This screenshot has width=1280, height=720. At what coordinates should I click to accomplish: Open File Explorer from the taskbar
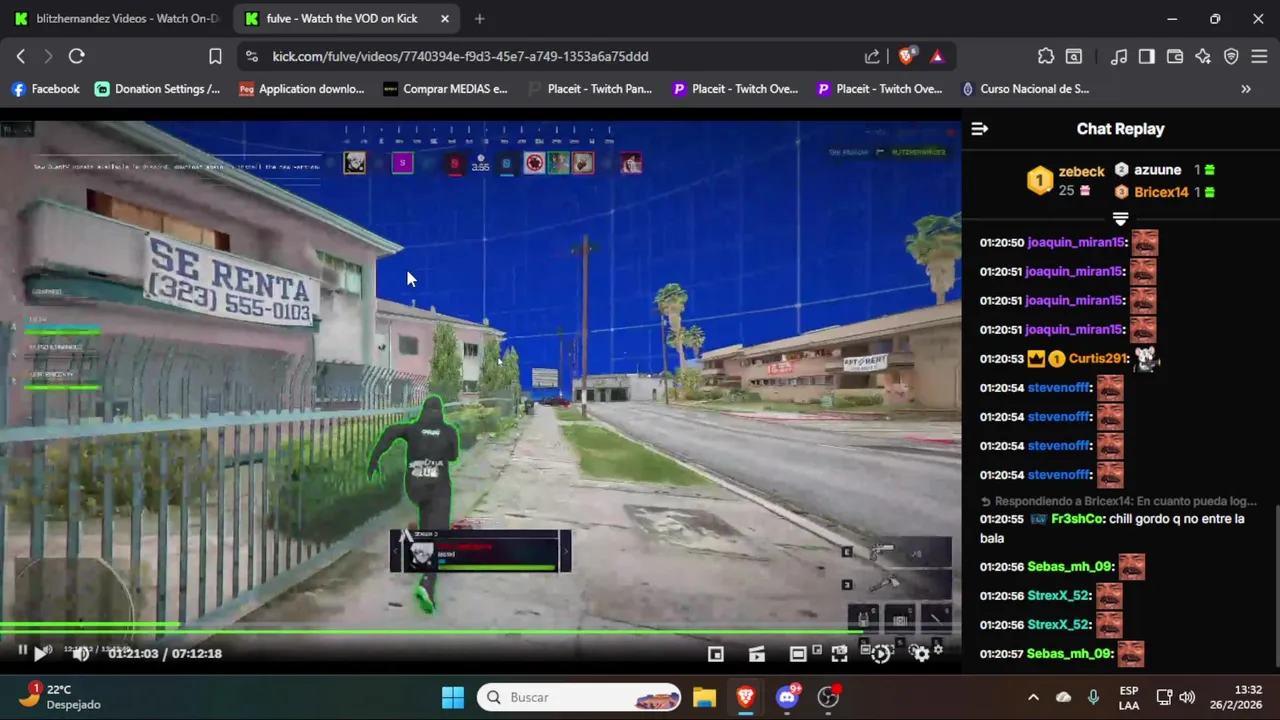(x=704, y=697)
